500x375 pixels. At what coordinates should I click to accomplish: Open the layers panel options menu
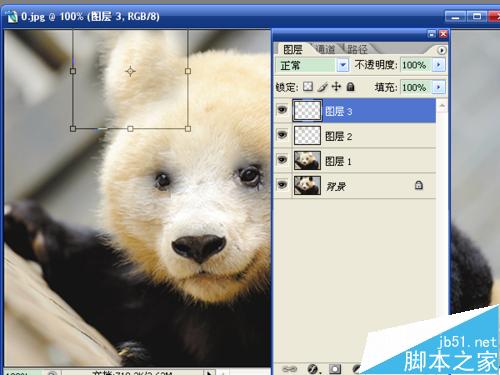pos(442,50)
